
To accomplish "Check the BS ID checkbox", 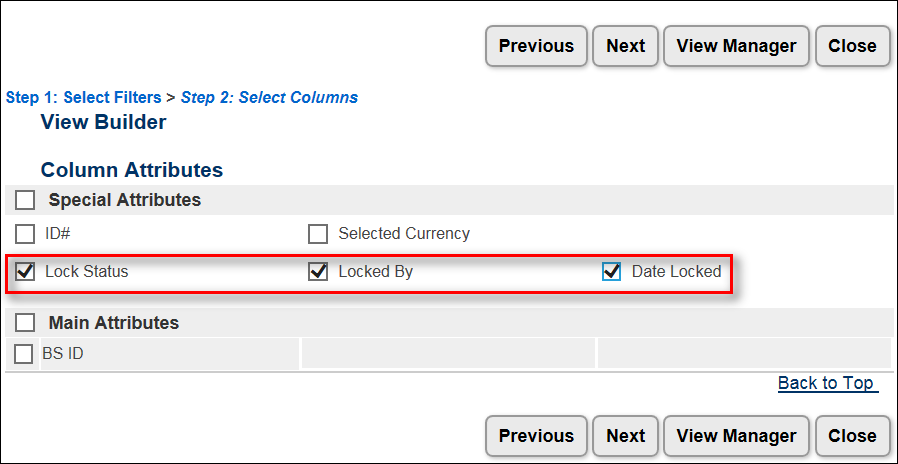I will (24, 354).
